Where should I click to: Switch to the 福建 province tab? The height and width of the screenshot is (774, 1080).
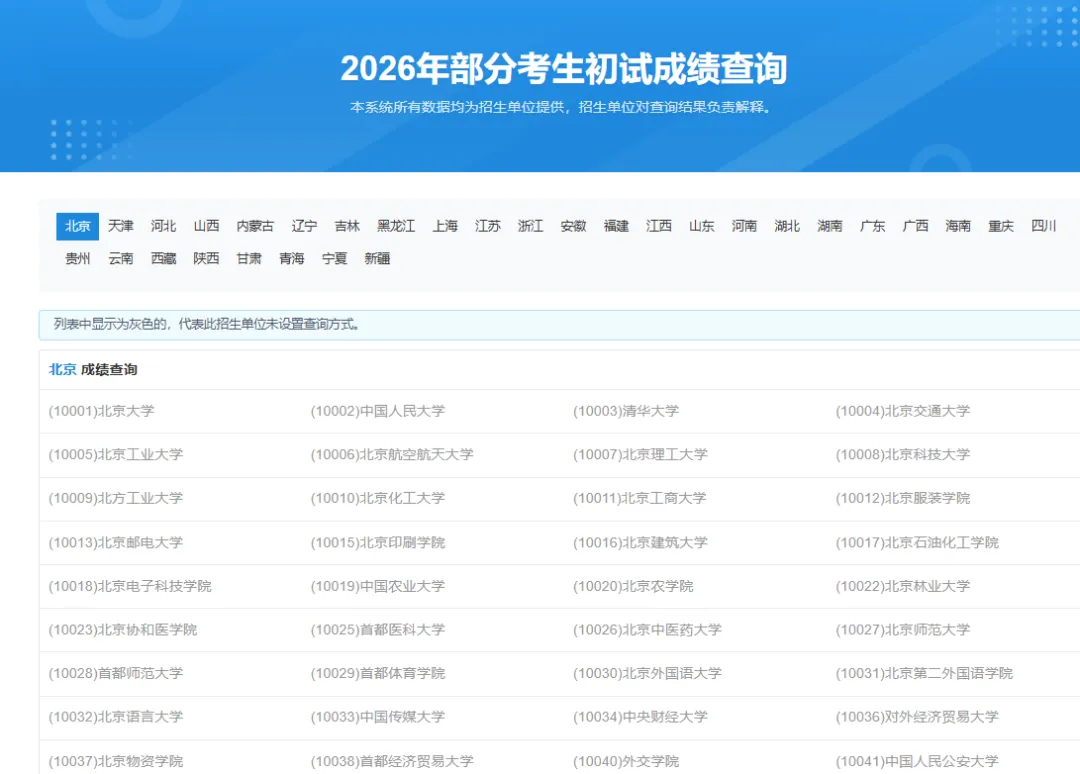[x=616, y=226]
